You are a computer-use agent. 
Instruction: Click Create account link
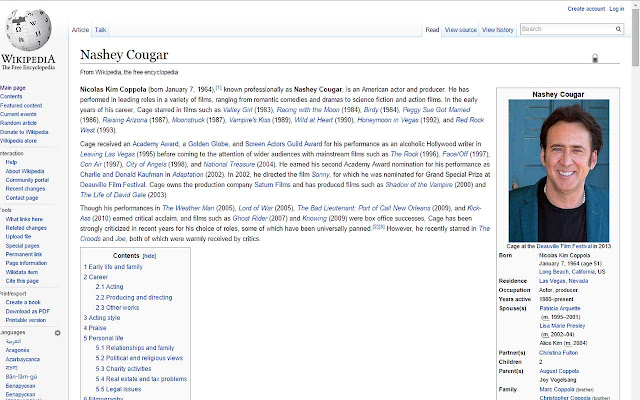pos(586,9)
